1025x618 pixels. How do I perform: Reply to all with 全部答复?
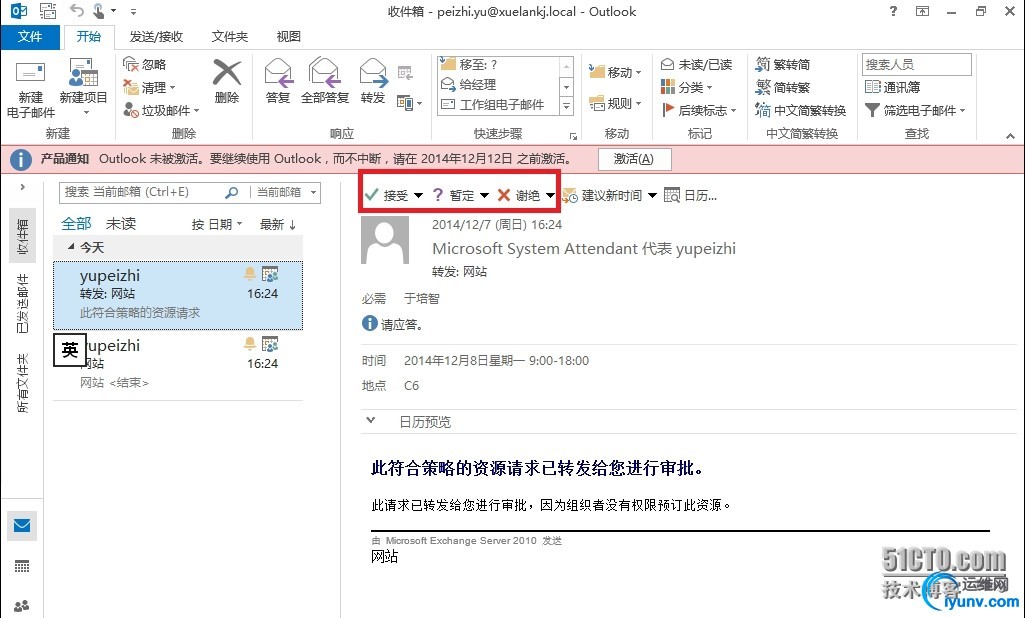[325, 81]
